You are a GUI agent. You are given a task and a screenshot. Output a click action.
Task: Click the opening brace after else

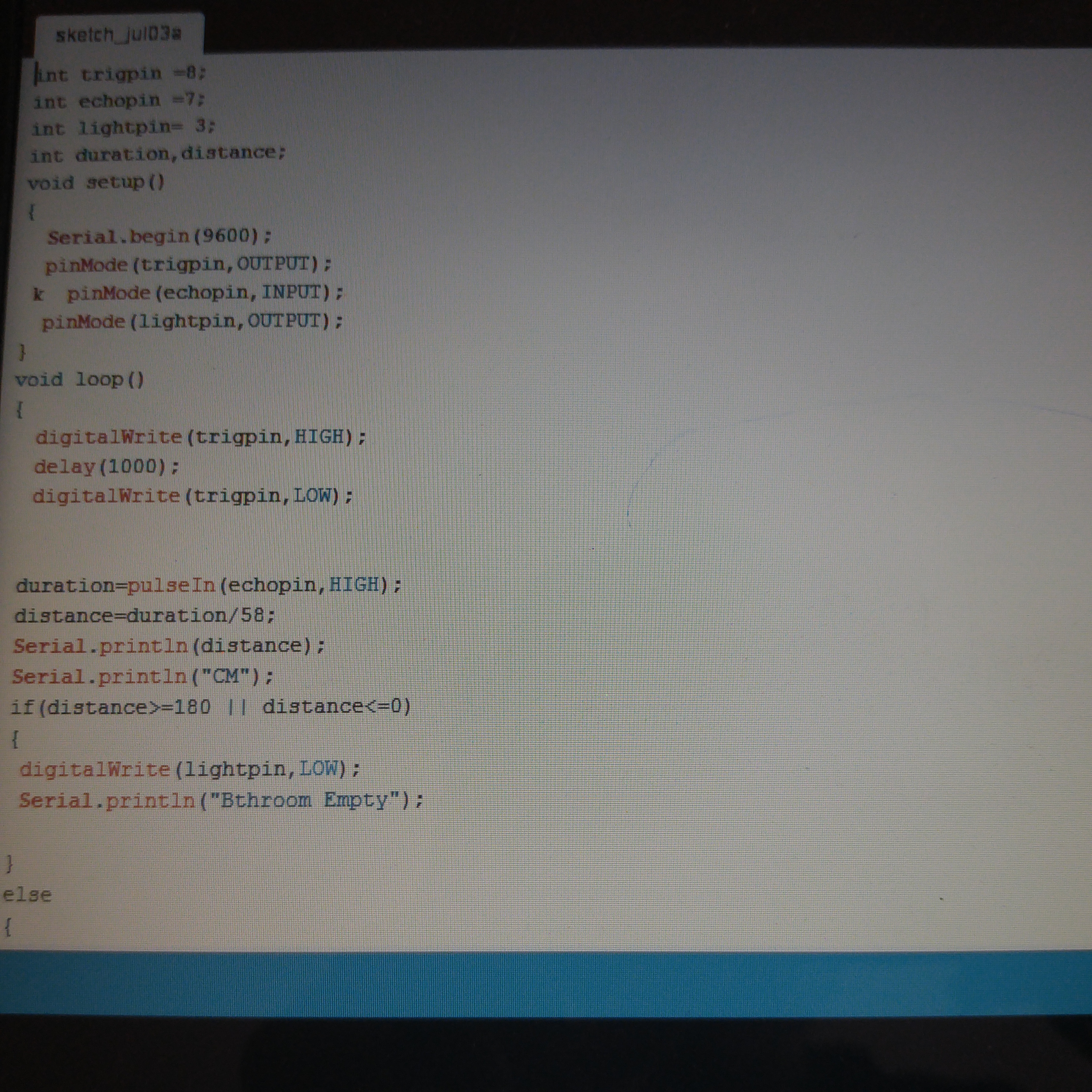click(x=7, y=927)
